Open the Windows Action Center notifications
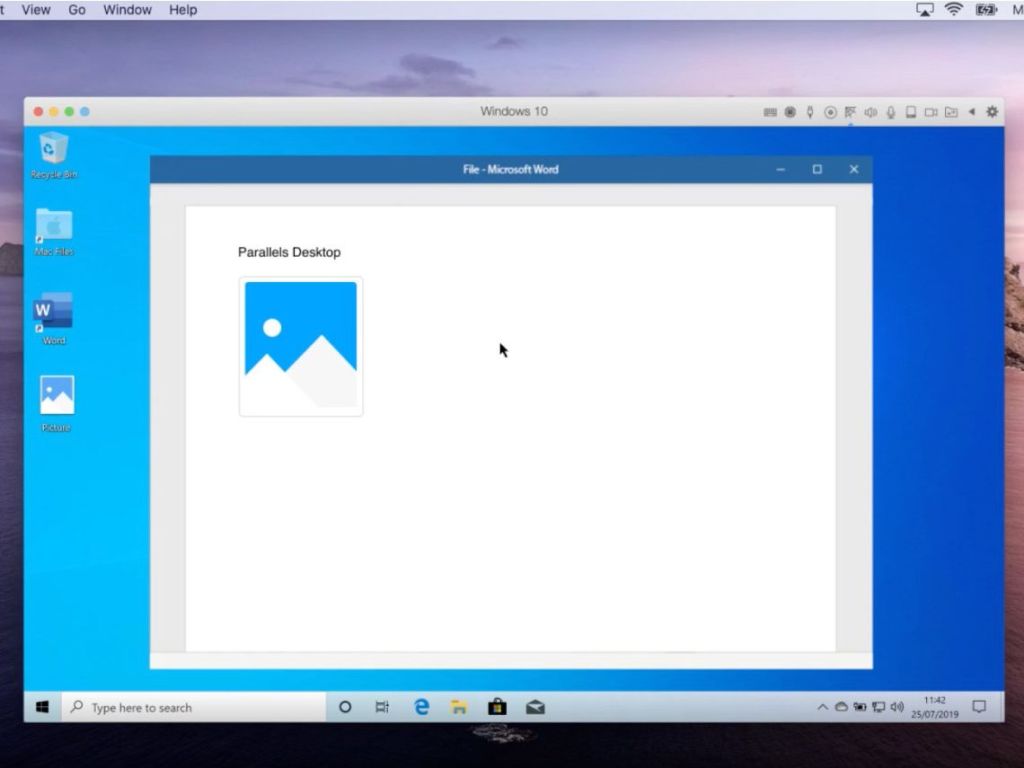 click(x=979, y=707)
